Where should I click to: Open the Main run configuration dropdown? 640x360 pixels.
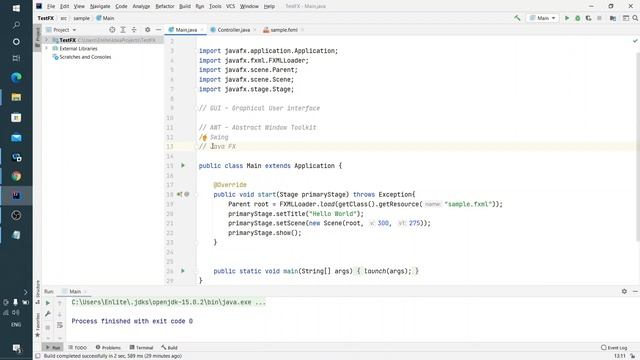[x=543, y=18]
